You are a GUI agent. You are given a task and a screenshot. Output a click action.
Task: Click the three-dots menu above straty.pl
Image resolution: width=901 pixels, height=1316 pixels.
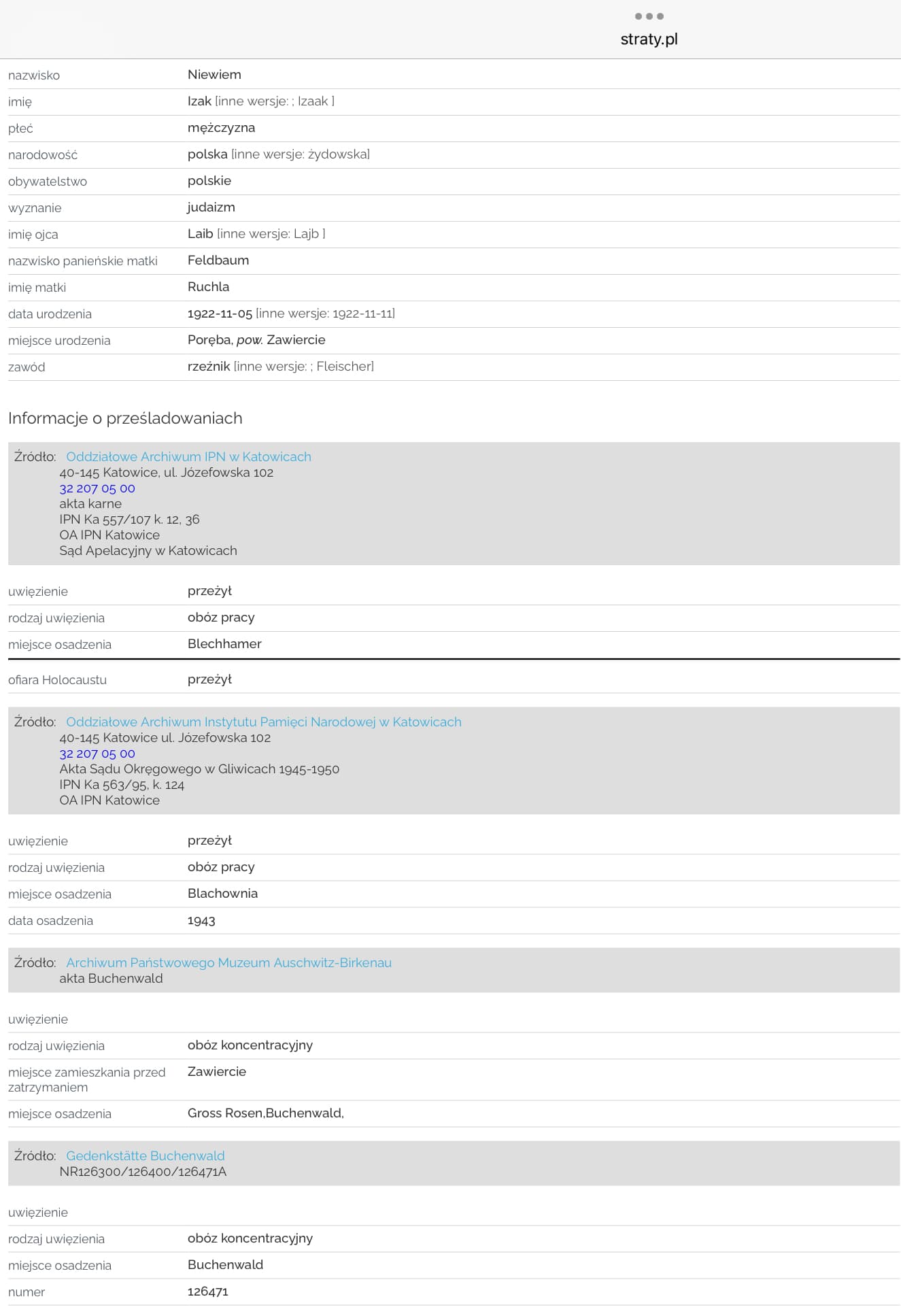[x=649, y=16]
